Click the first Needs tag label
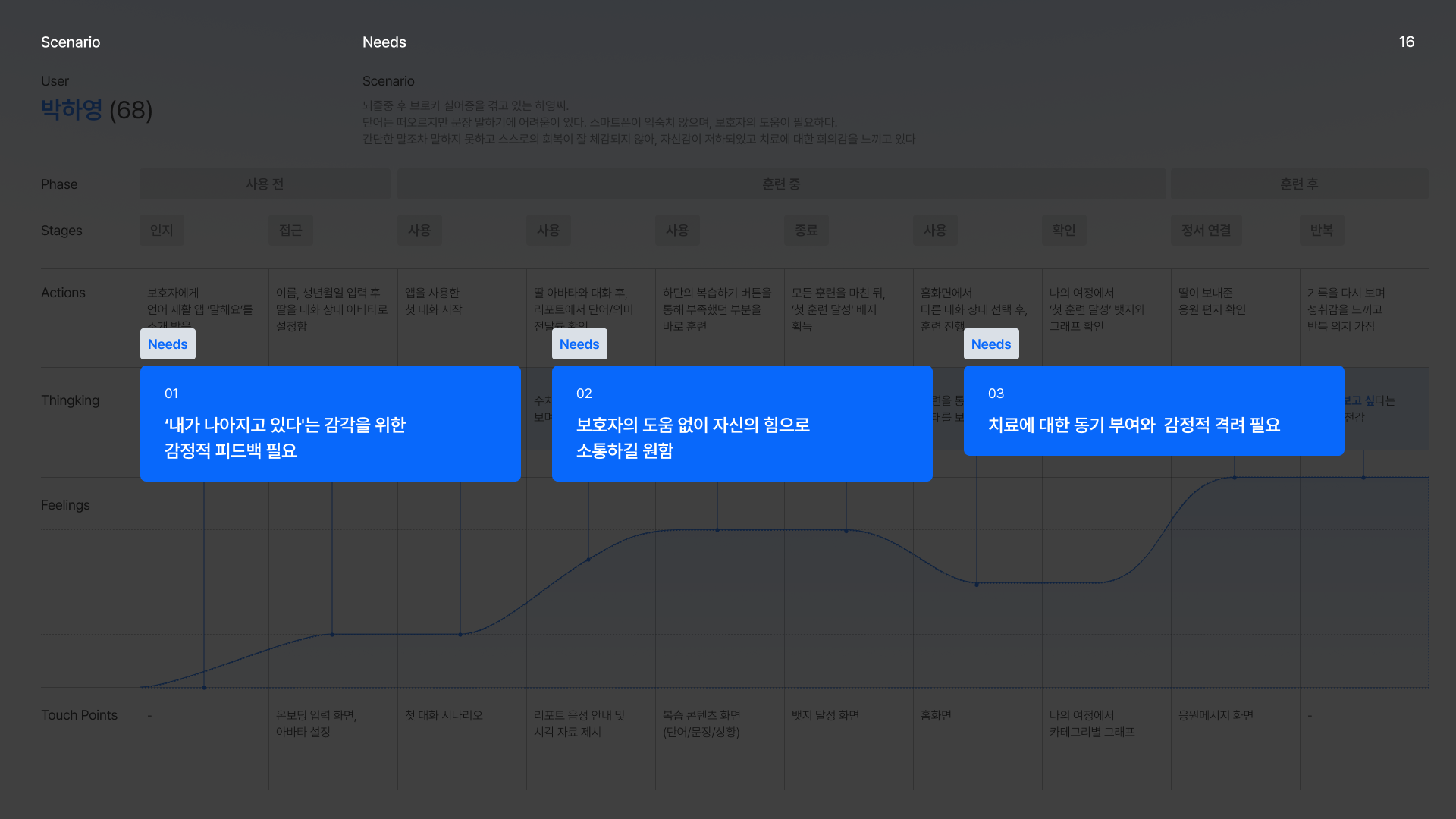Viewport: 1456px width, 819px height. [168, 344]
